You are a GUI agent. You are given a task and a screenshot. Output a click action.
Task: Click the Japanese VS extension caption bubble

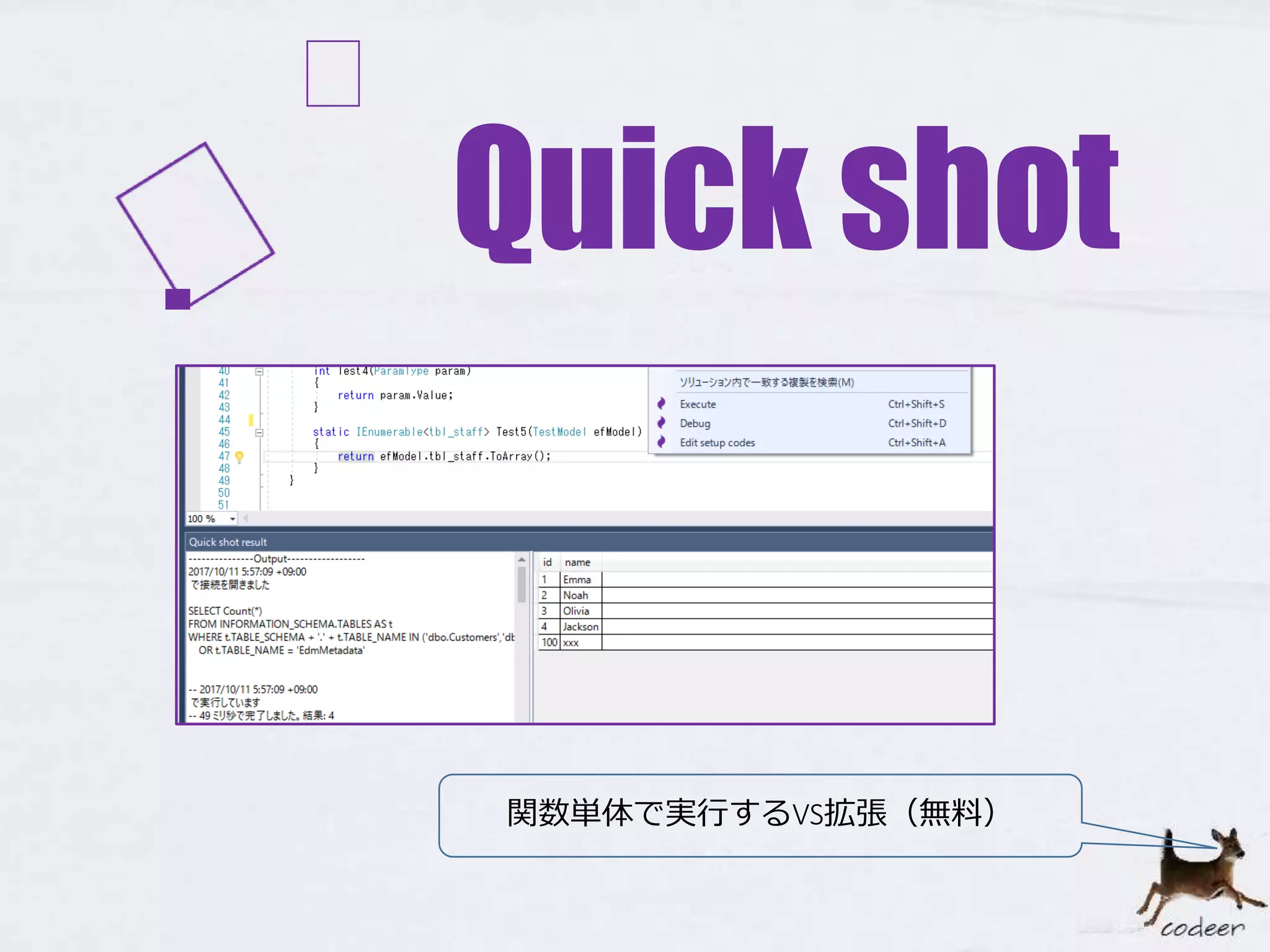(x=760, y=816)
